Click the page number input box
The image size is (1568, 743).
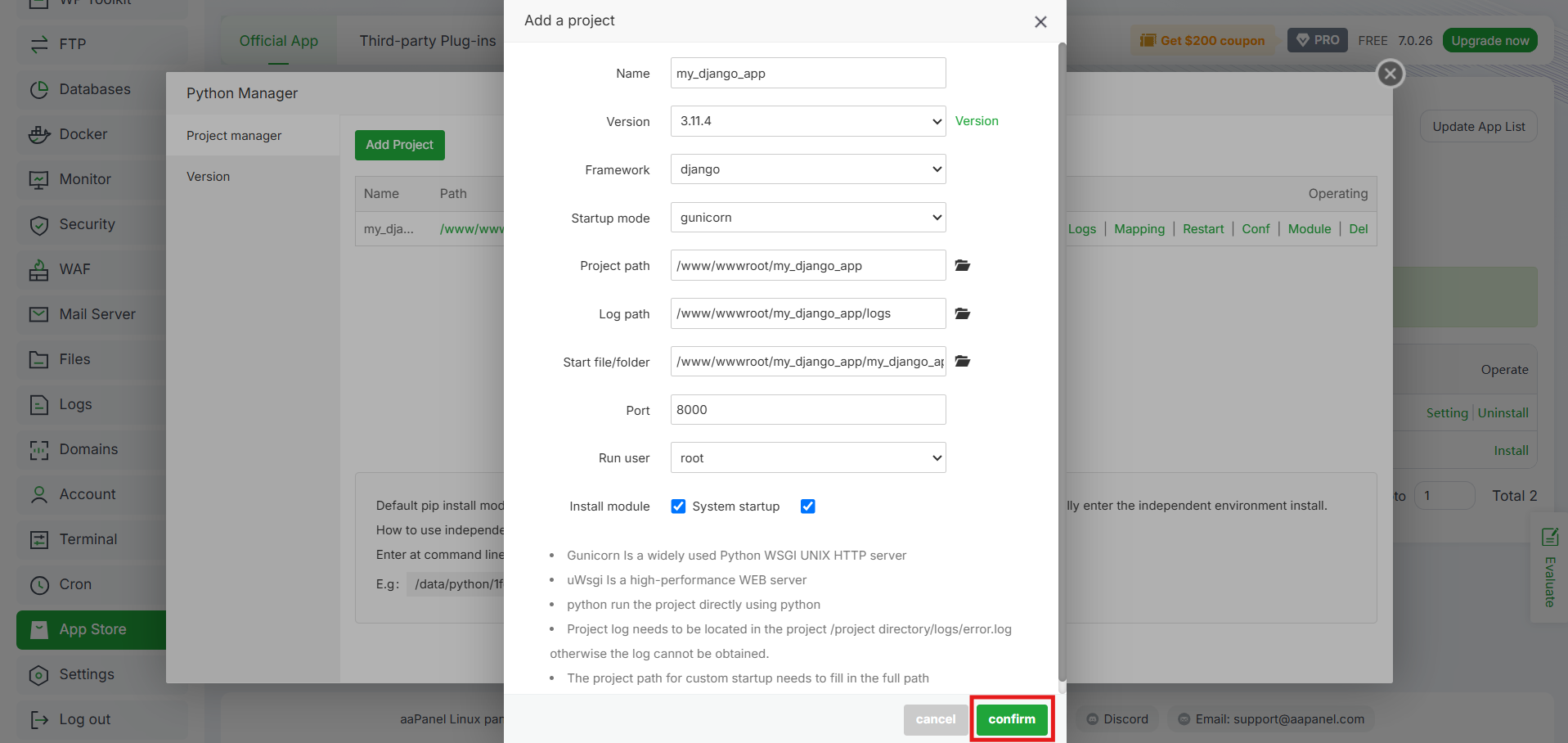[x=1444, y=496]
